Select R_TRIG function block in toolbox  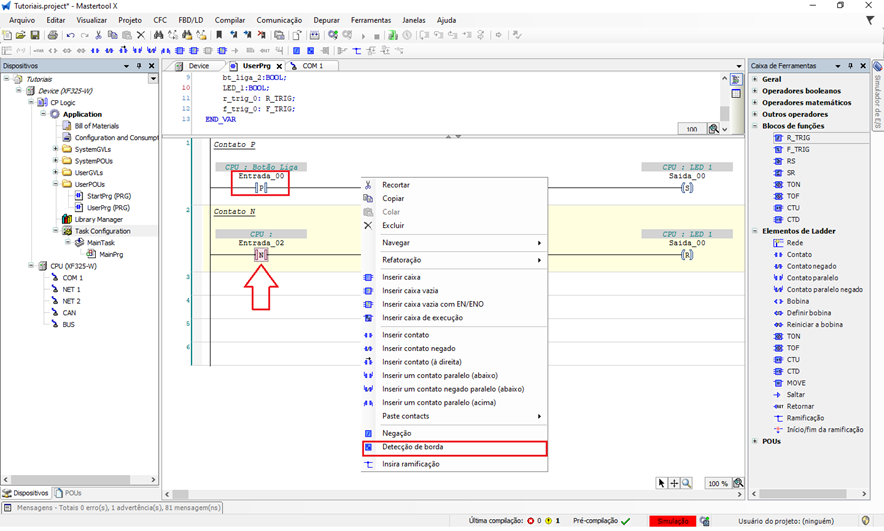coord(797,138)
